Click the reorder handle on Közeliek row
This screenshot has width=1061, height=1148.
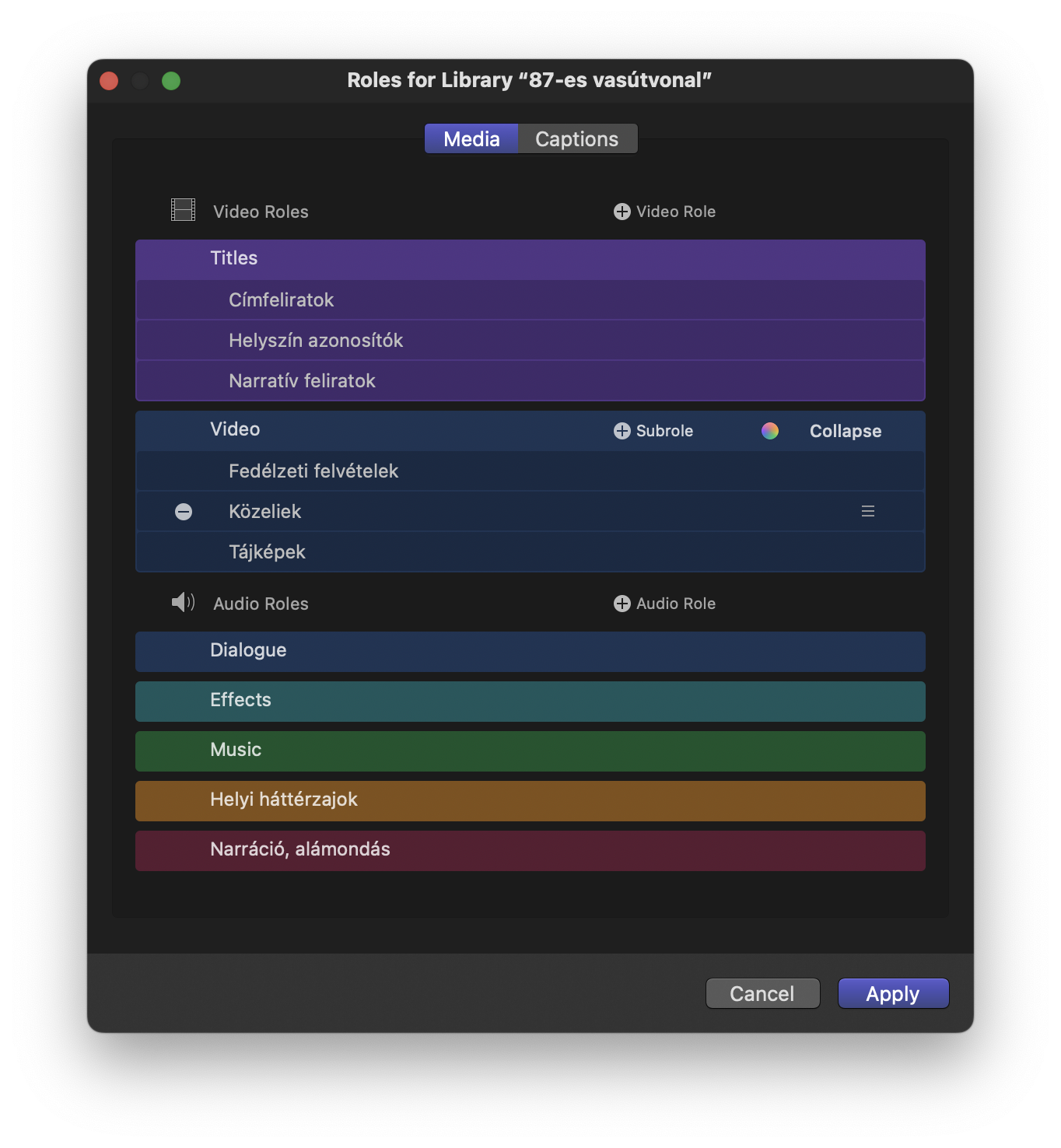[868, 511]
